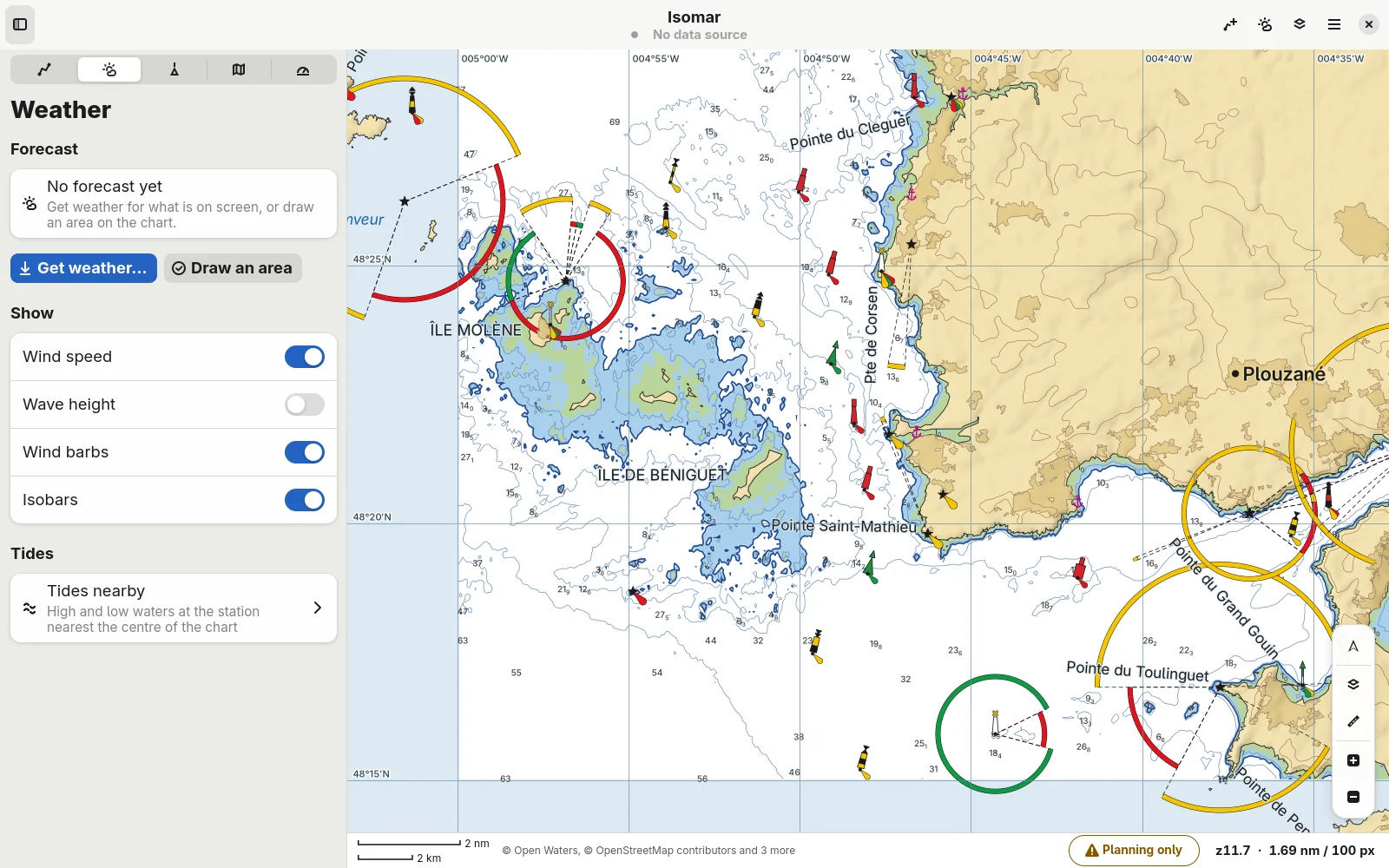Image resolution: width=1389 pixels, height=868 pixels.
Task: Open the main hamburger menu
Action: [1334, 24]
